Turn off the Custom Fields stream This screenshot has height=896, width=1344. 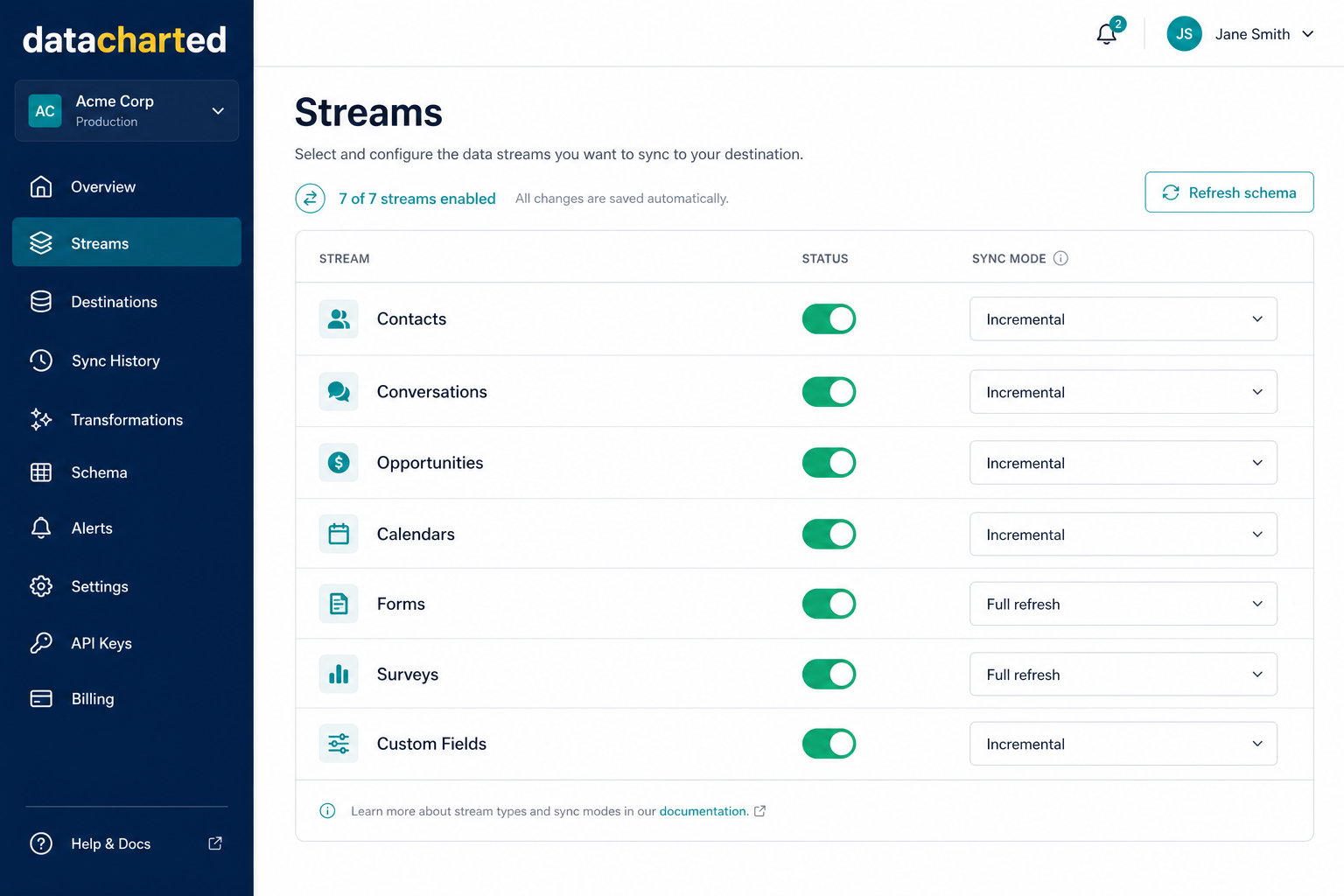(829, 744)
